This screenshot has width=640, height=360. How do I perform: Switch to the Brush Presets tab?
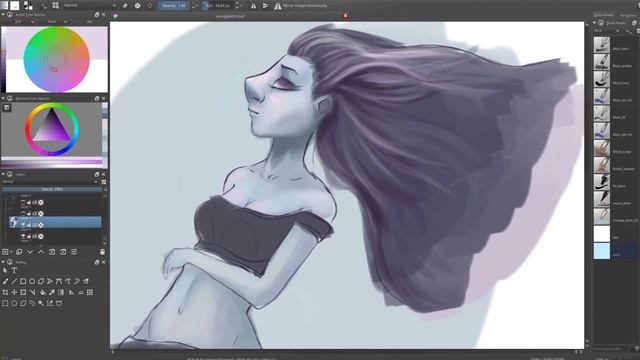coord(604,15)
